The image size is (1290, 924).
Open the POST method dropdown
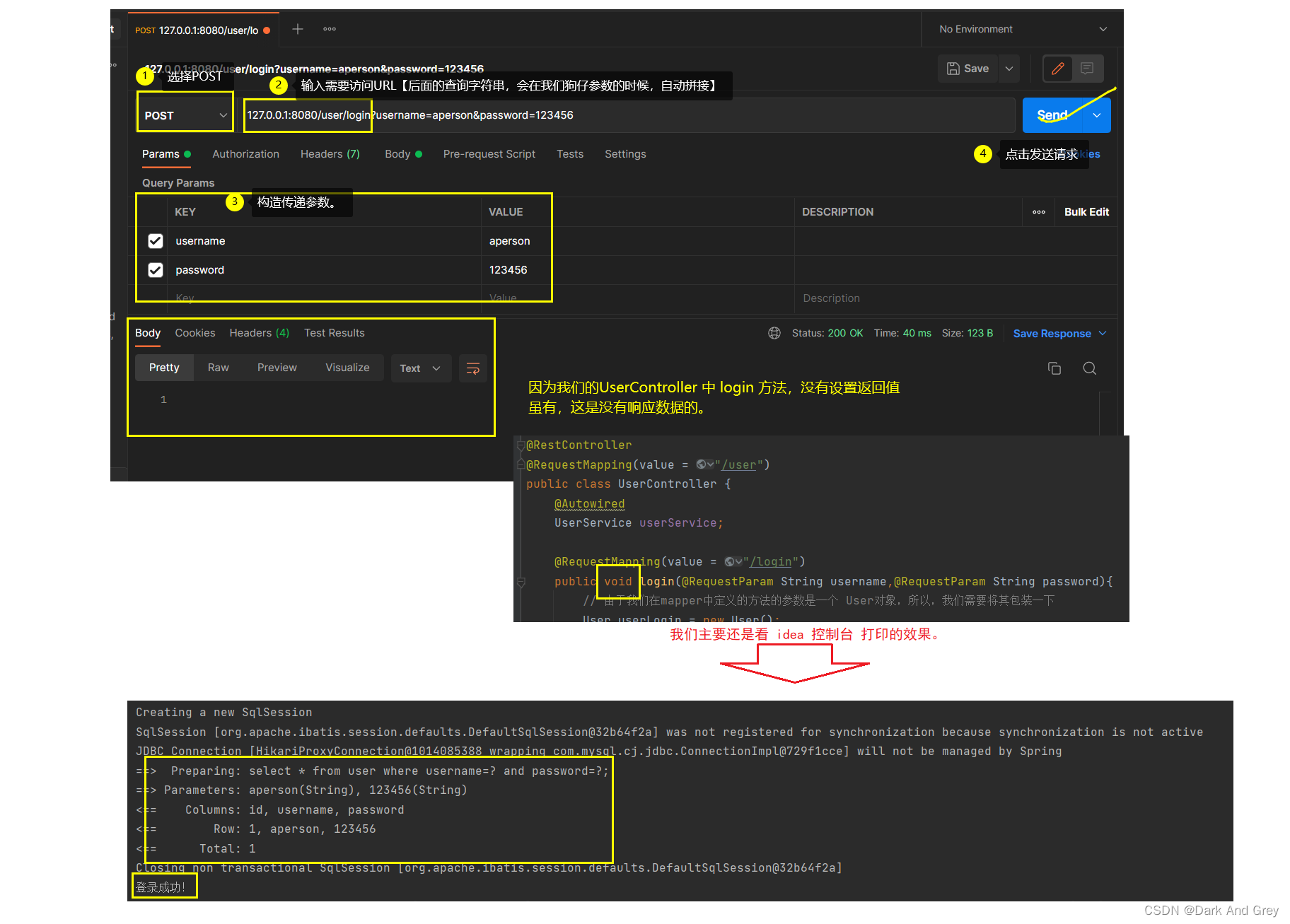185,115
